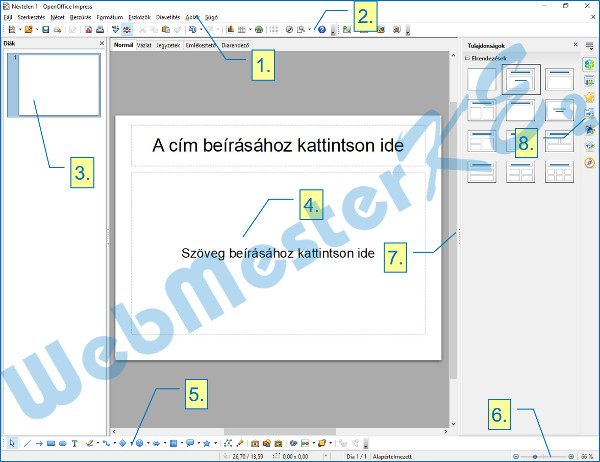Open the Nézet menu
600x462 pixels.
(x=57, y=17)
